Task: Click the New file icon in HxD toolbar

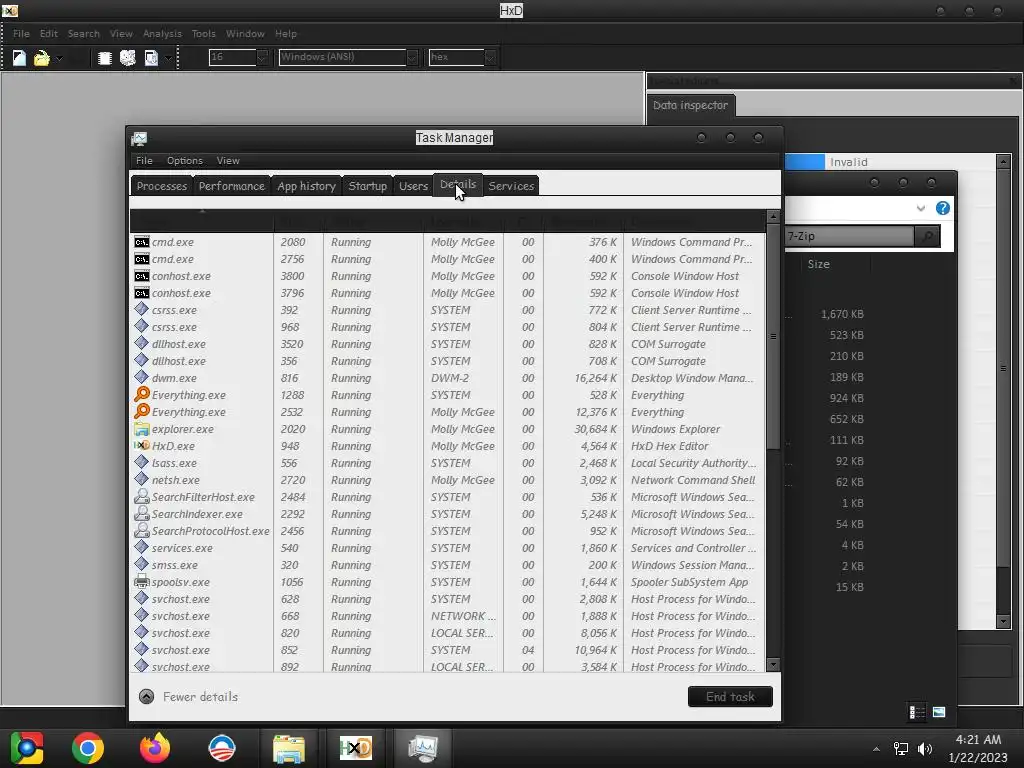Action: (x=20, y=58)
